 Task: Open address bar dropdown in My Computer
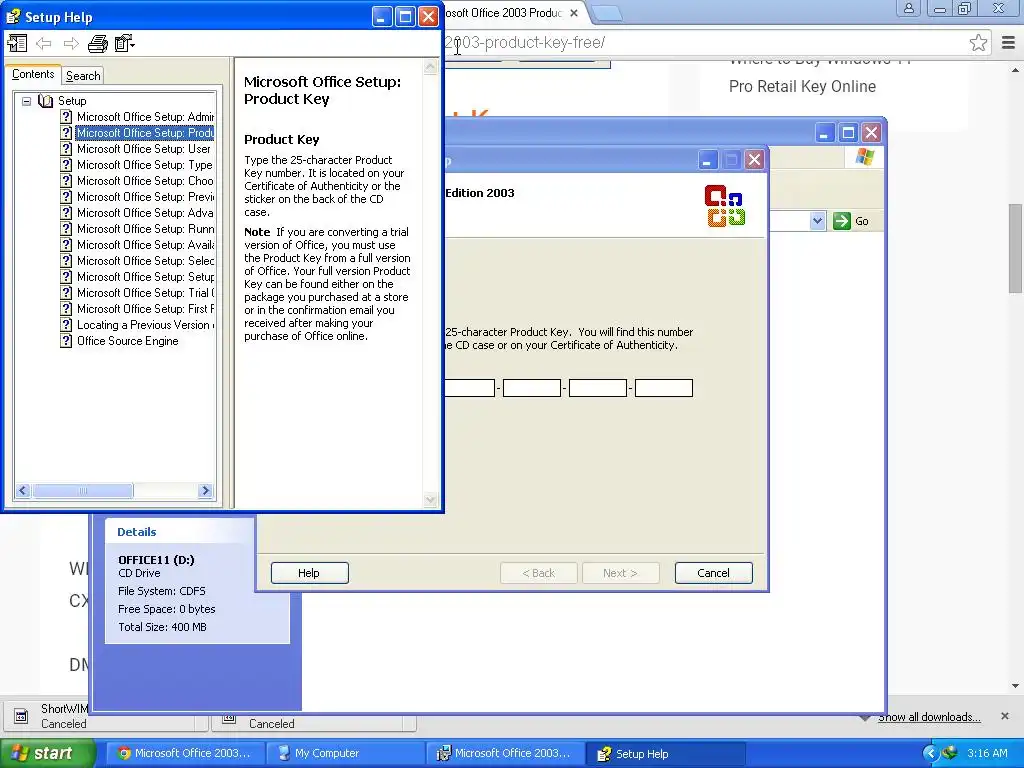817,221
